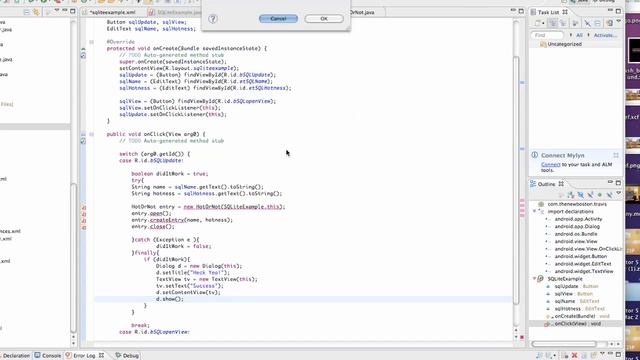This screenshot has height=360, width=640.
Task: Click the editor vertical scrollbar
Action: (516, 180)
